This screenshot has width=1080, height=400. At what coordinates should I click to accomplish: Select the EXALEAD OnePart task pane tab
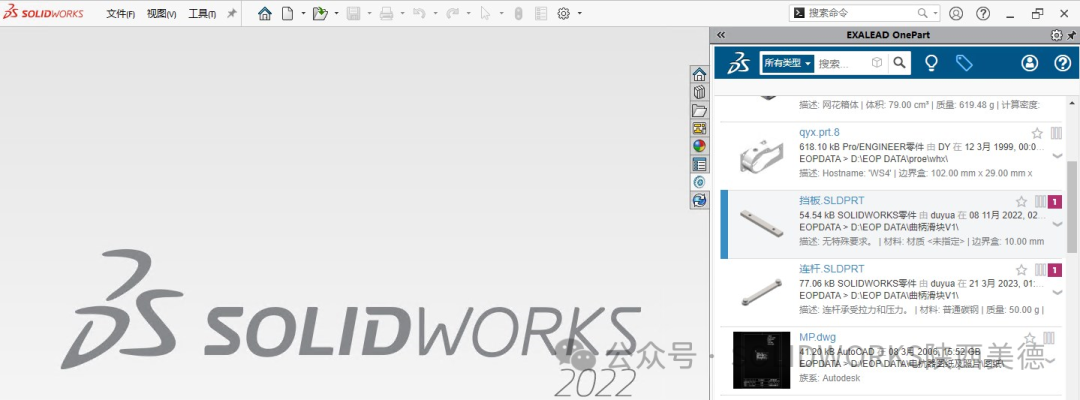point(699,182)
